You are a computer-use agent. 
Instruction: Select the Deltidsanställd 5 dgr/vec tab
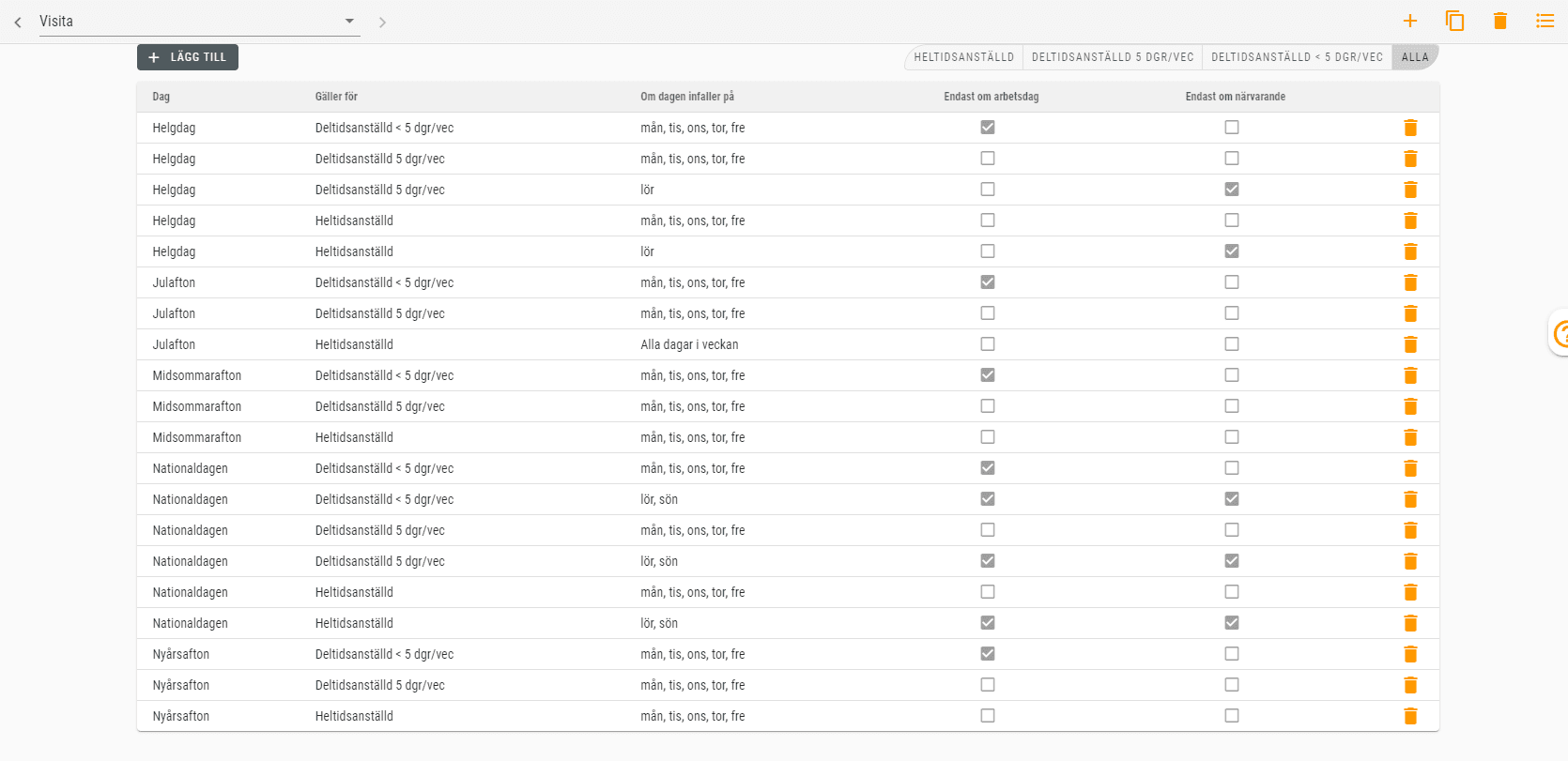[1112, 57]
